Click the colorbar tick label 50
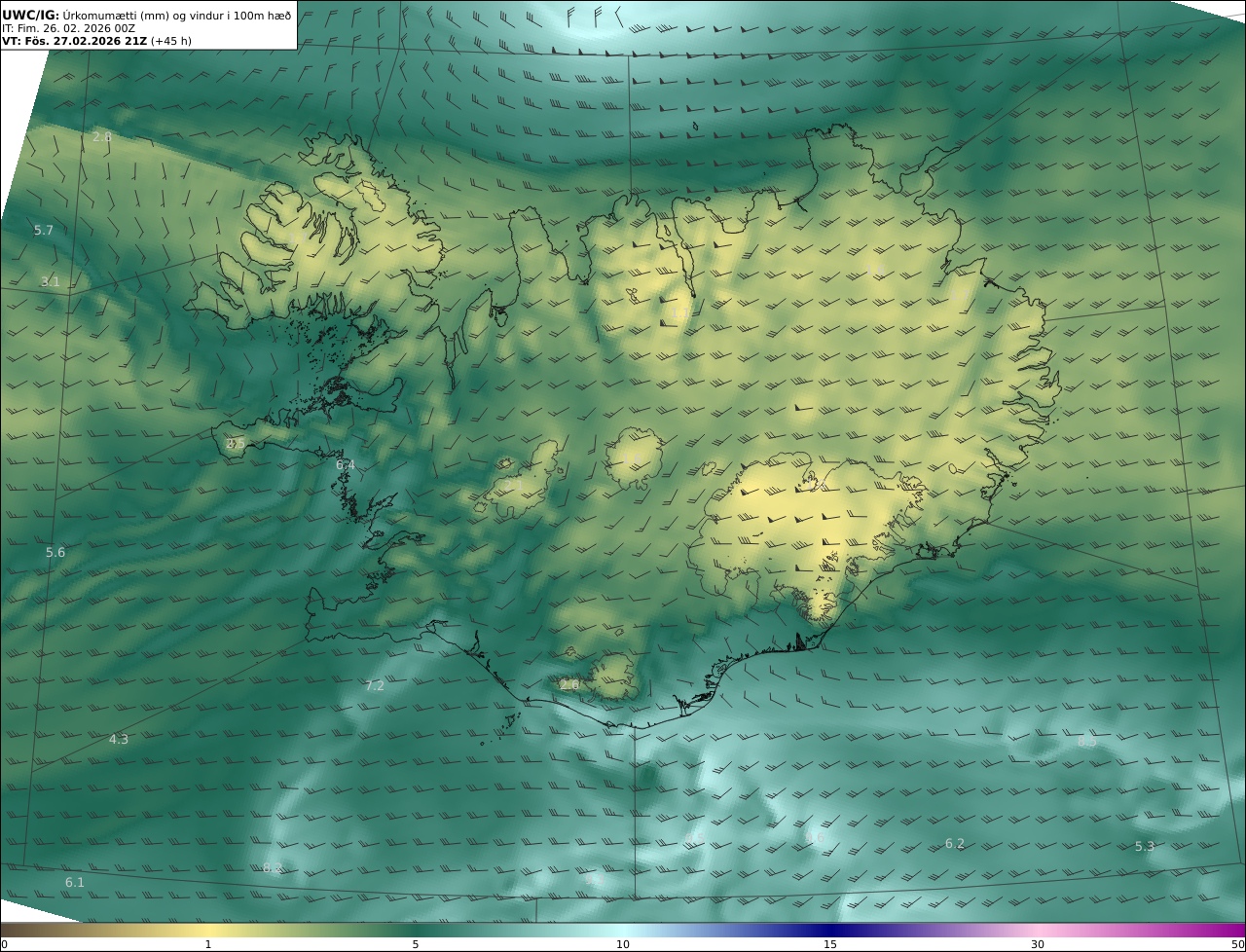 pos(1238,944)
